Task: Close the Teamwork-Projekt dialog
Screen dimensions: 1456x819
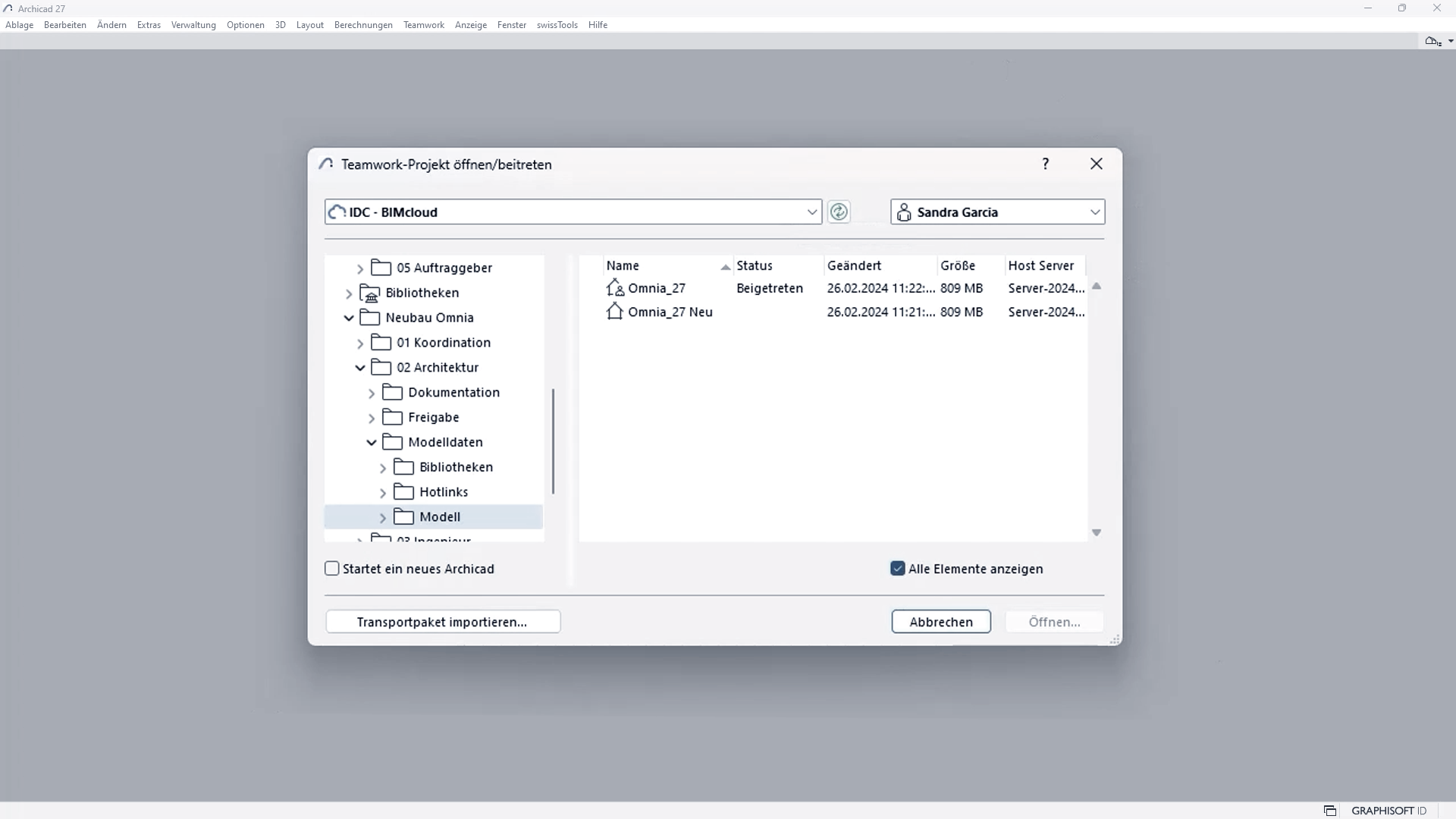Action: (x=1097, y=164)
